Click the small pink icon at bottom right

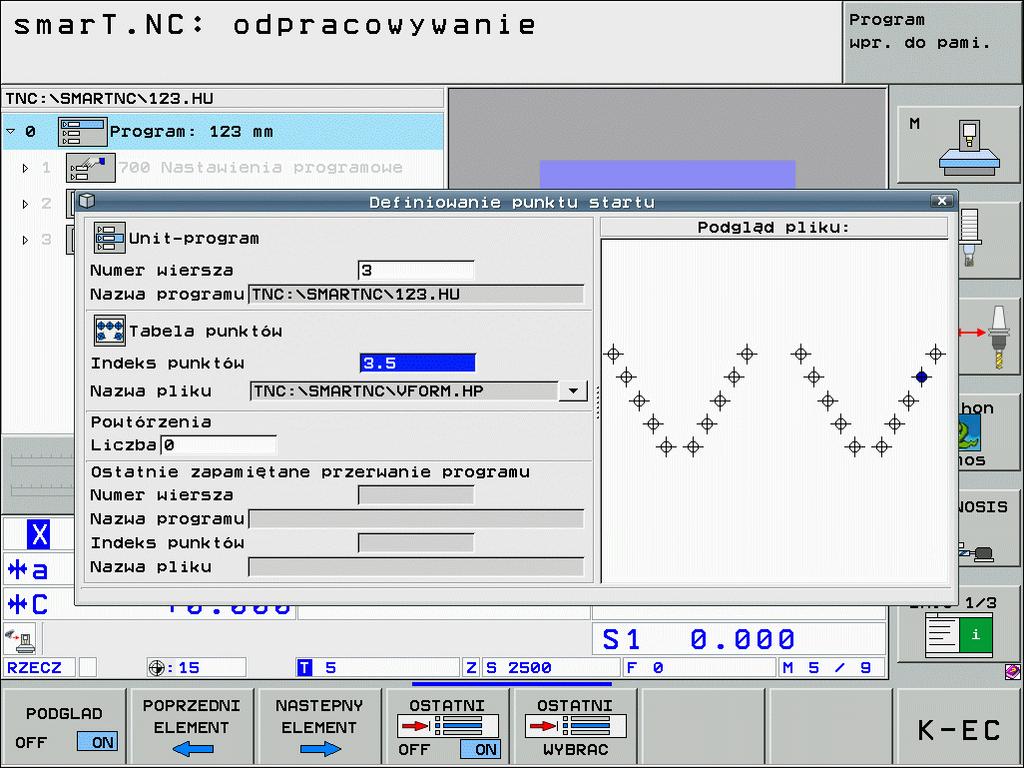(x=1012, y=671)
